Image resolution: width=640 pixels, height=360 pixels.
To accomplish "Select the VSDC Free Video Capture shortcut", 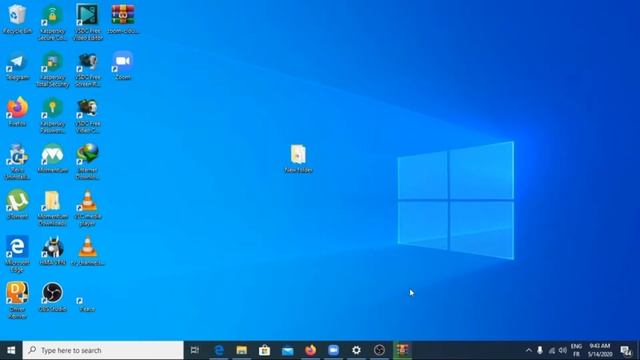I will [88, 115].
